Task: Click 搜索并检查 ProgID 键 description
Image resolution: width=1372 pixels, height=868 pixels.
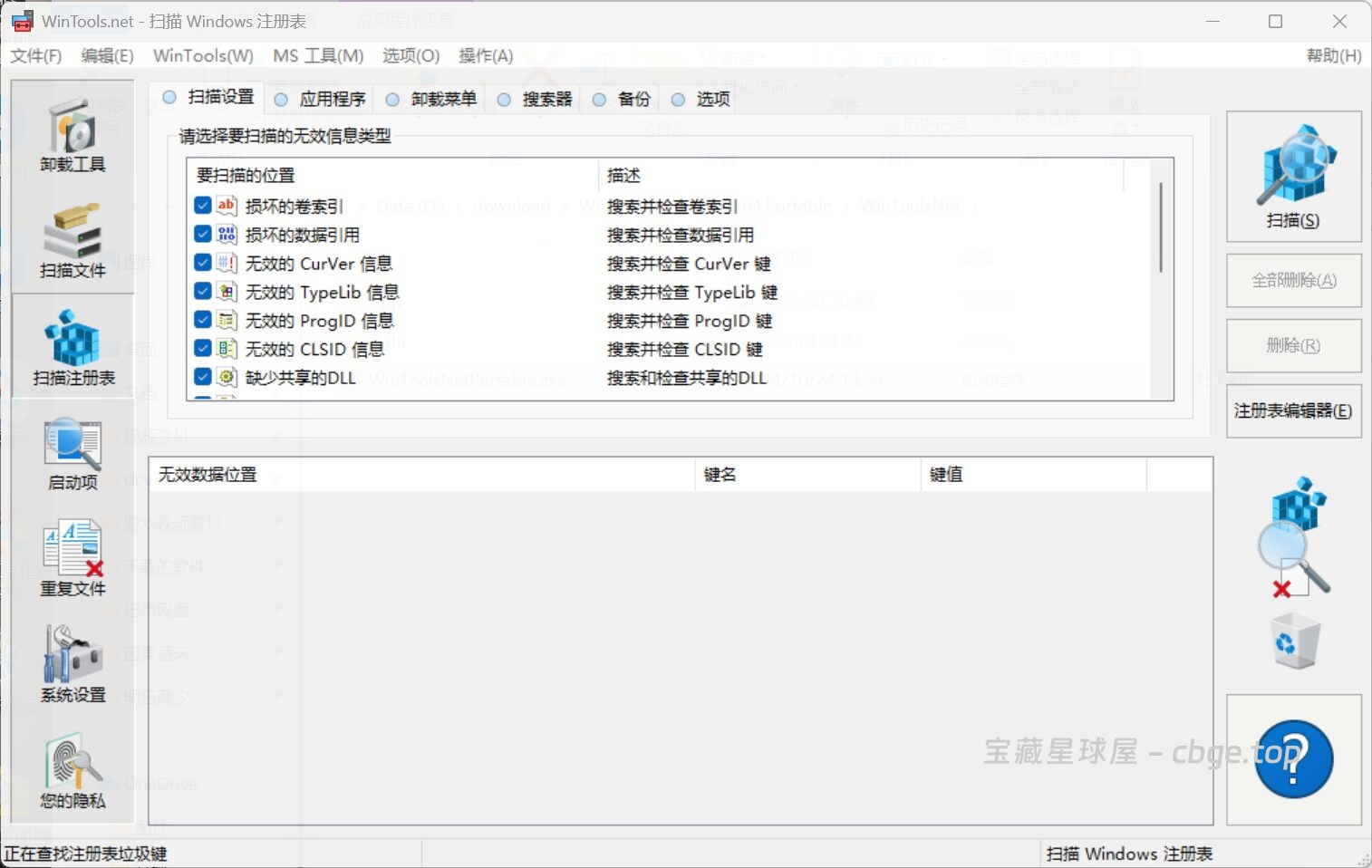Action: (x=690, y=321)
